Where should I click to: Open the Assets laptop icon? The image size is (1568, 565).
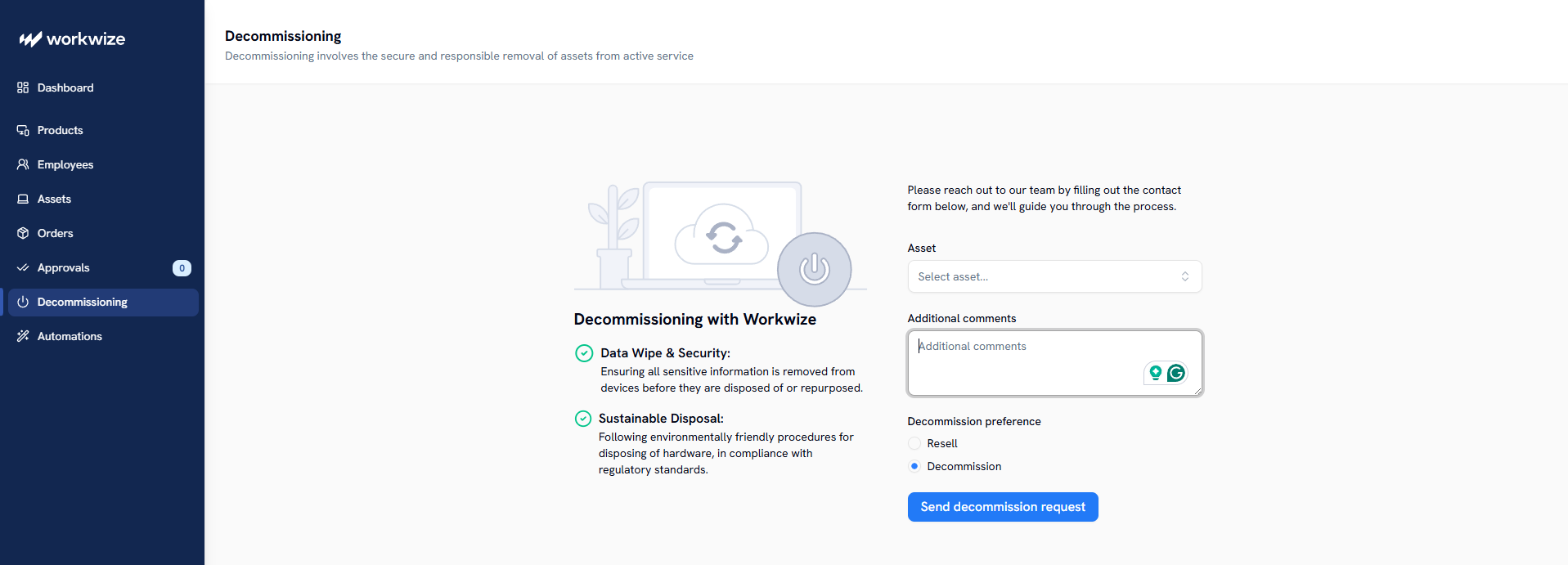(x=23, y=199)
